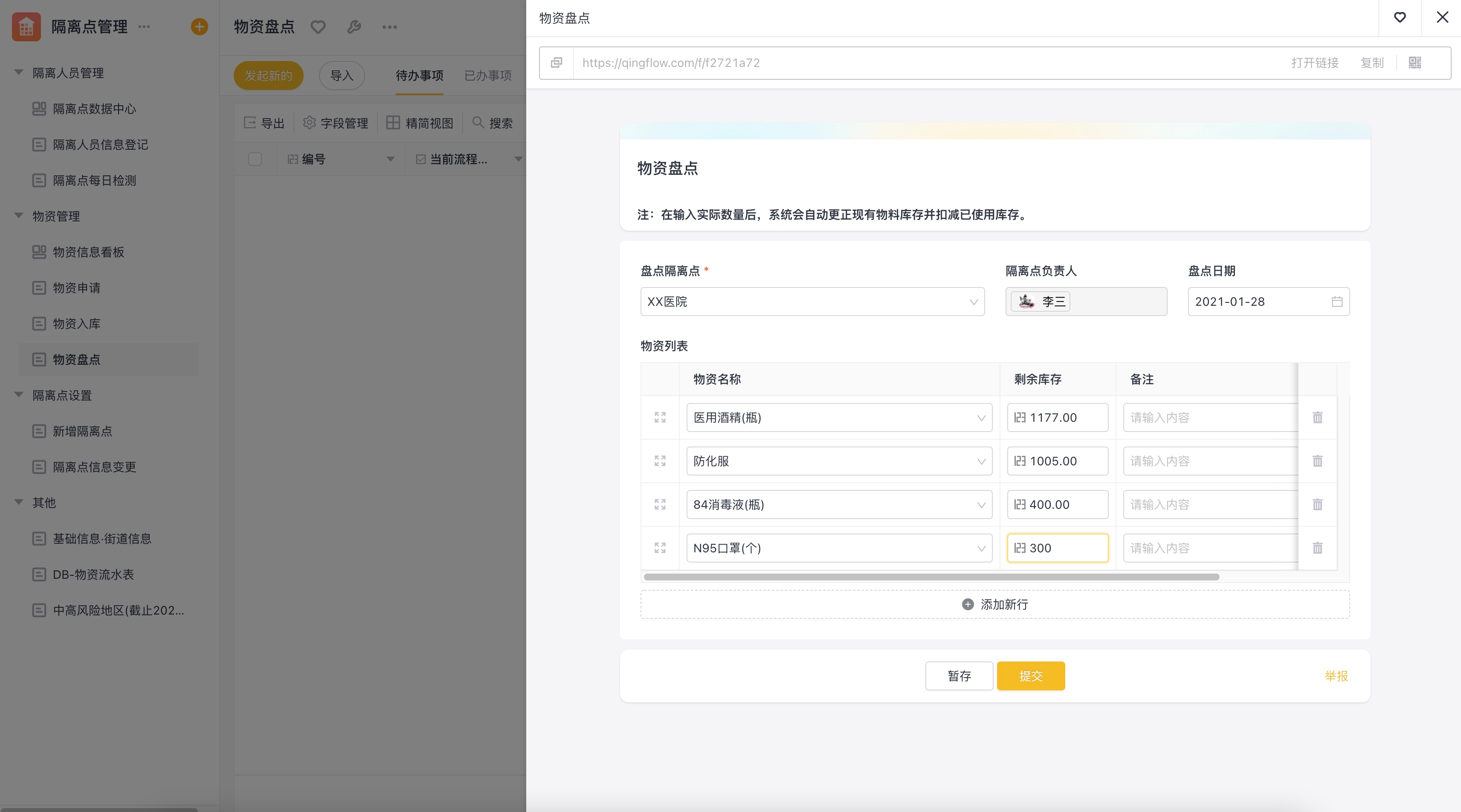Expand the 84消毒液 row with fullscreen icon
1461x812 pixels.
click(x=660, y=505)
